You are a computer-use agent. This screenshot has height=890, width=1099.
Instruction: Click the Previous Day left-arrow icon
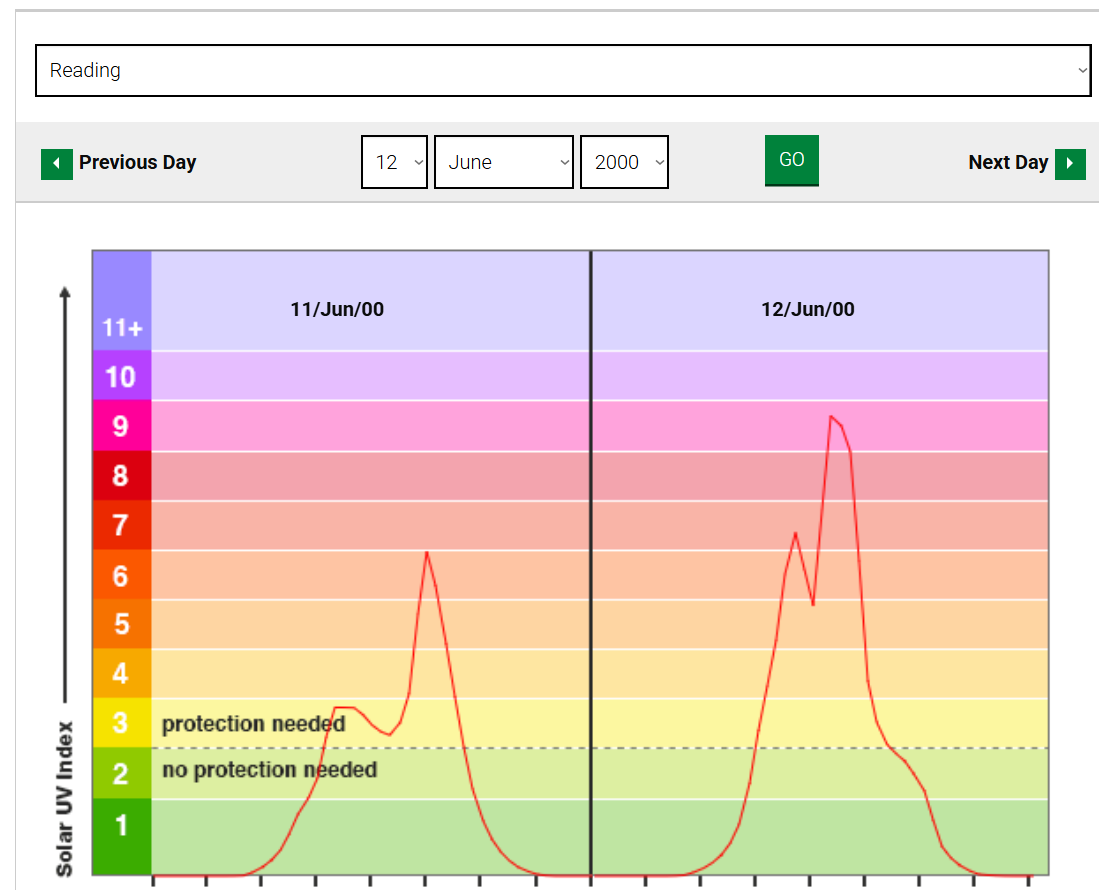[57, 164]
